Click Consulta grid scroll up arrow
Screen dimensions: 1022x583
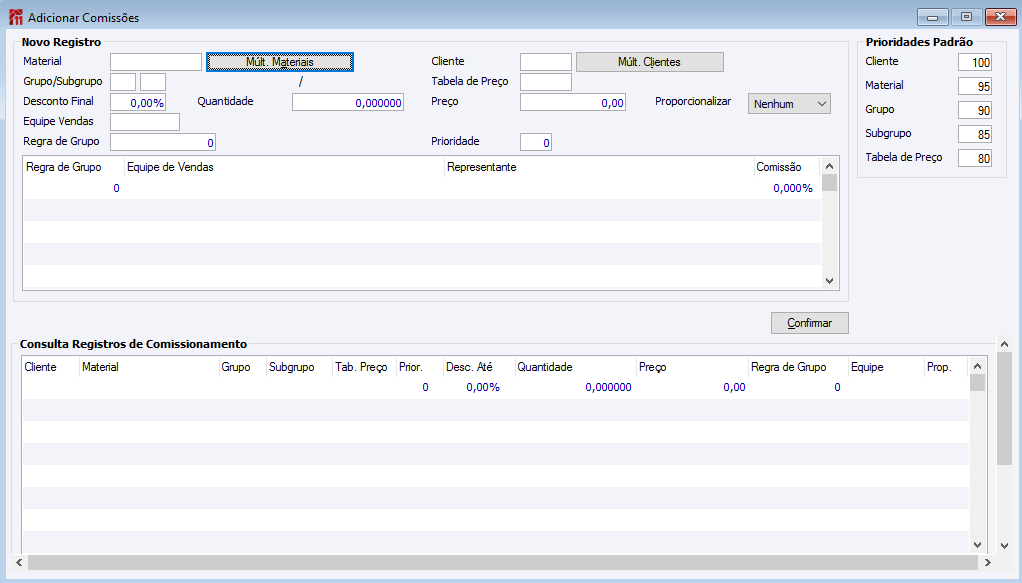[x=977, y=366]
